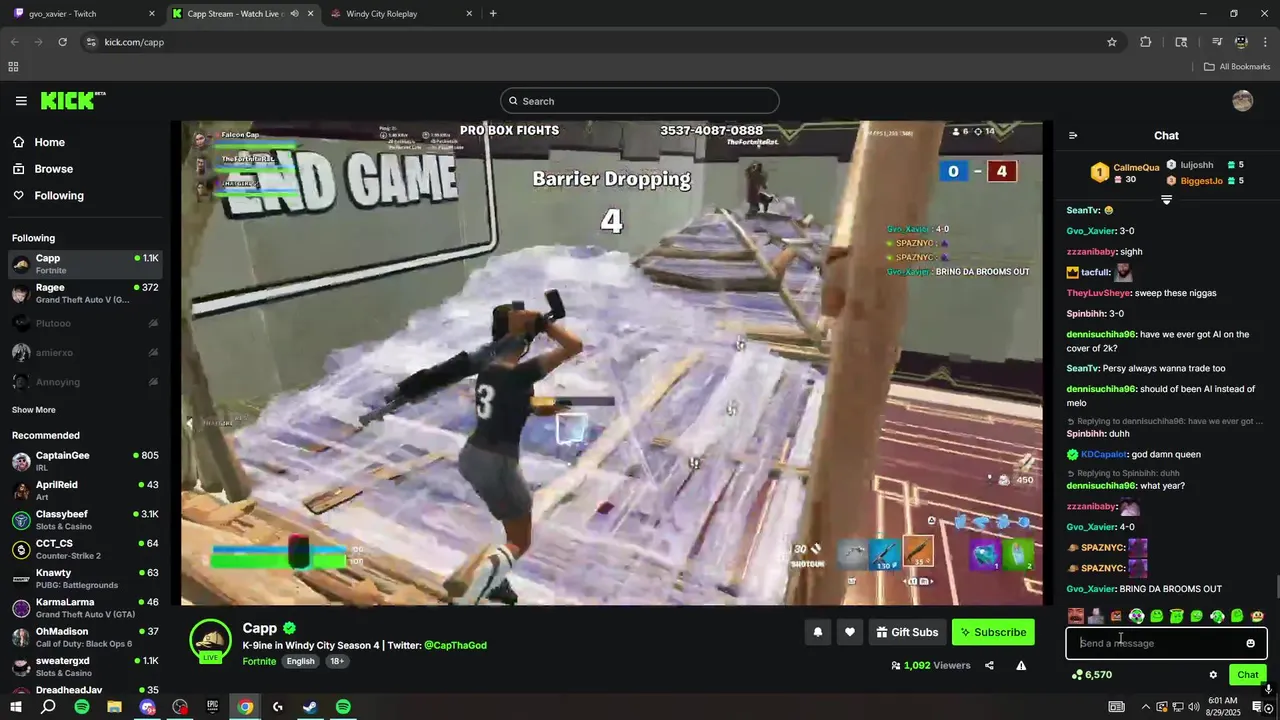Click the Kick search box

640,101
